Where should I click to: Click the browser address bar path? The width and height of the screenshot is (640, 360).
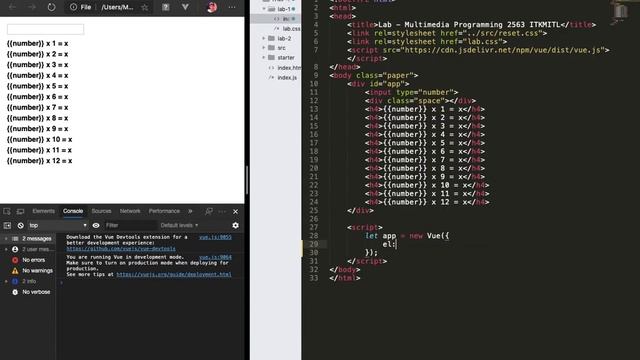117,7
